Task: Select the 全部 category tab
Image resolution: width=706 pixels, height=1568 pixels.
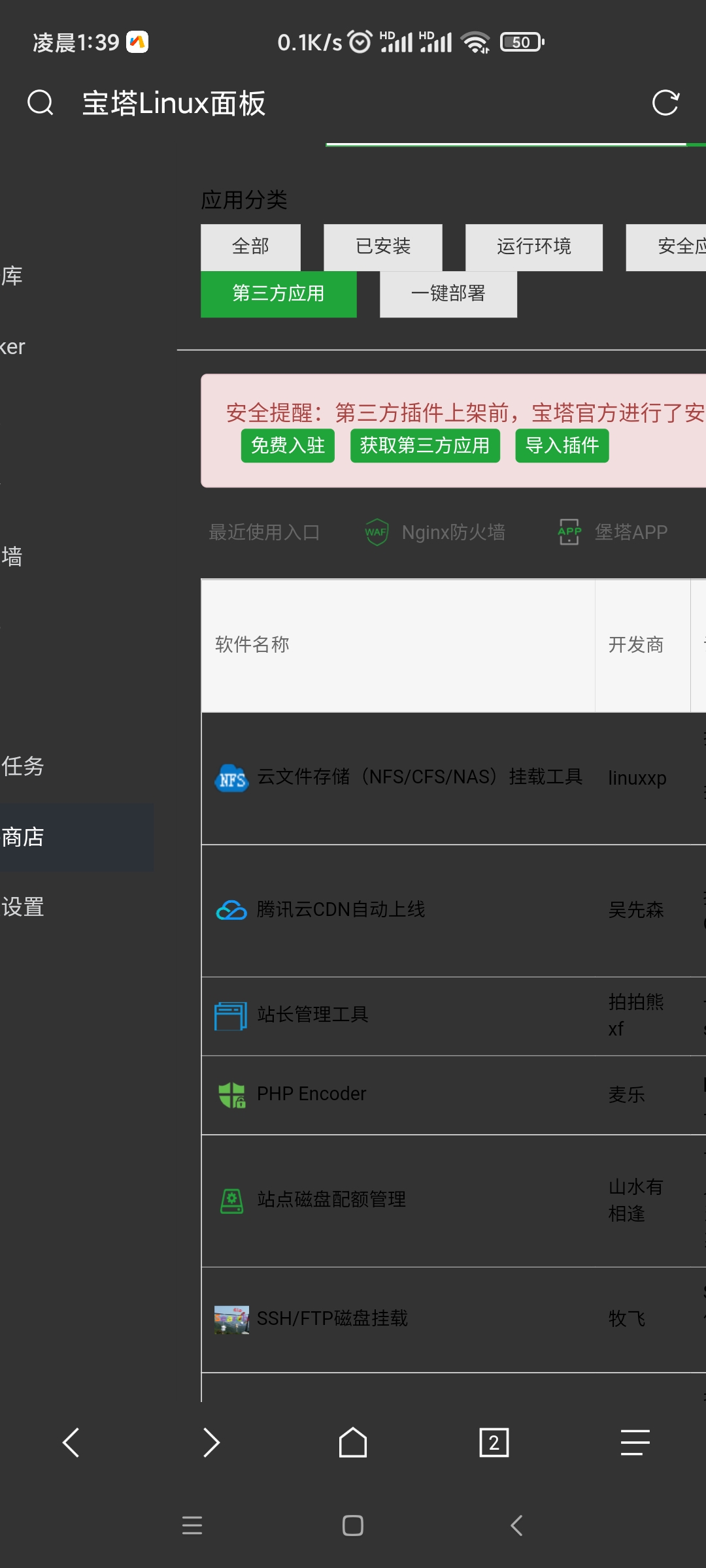Action: (250, 247)
